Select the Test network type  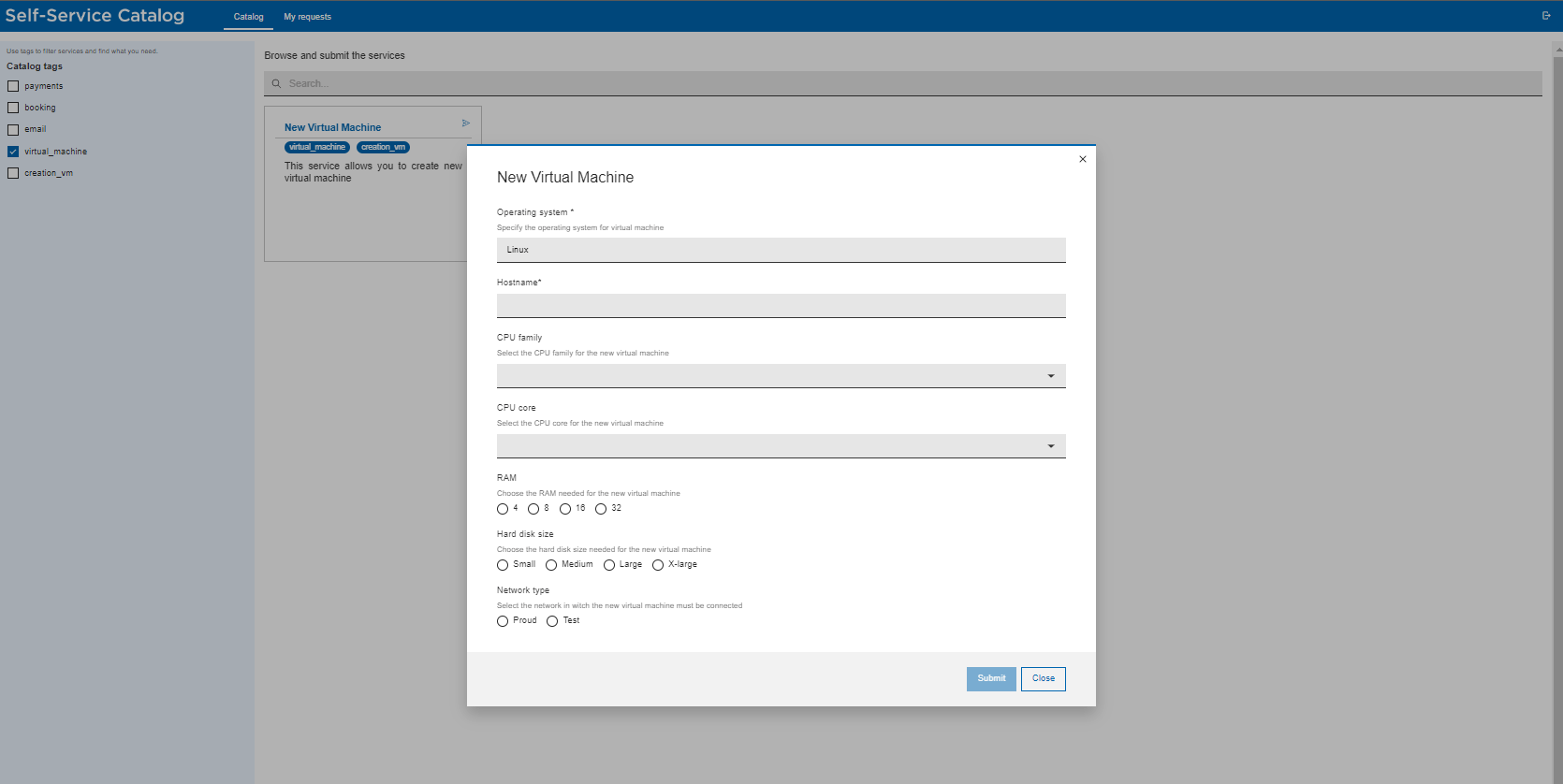click(552, 621)
